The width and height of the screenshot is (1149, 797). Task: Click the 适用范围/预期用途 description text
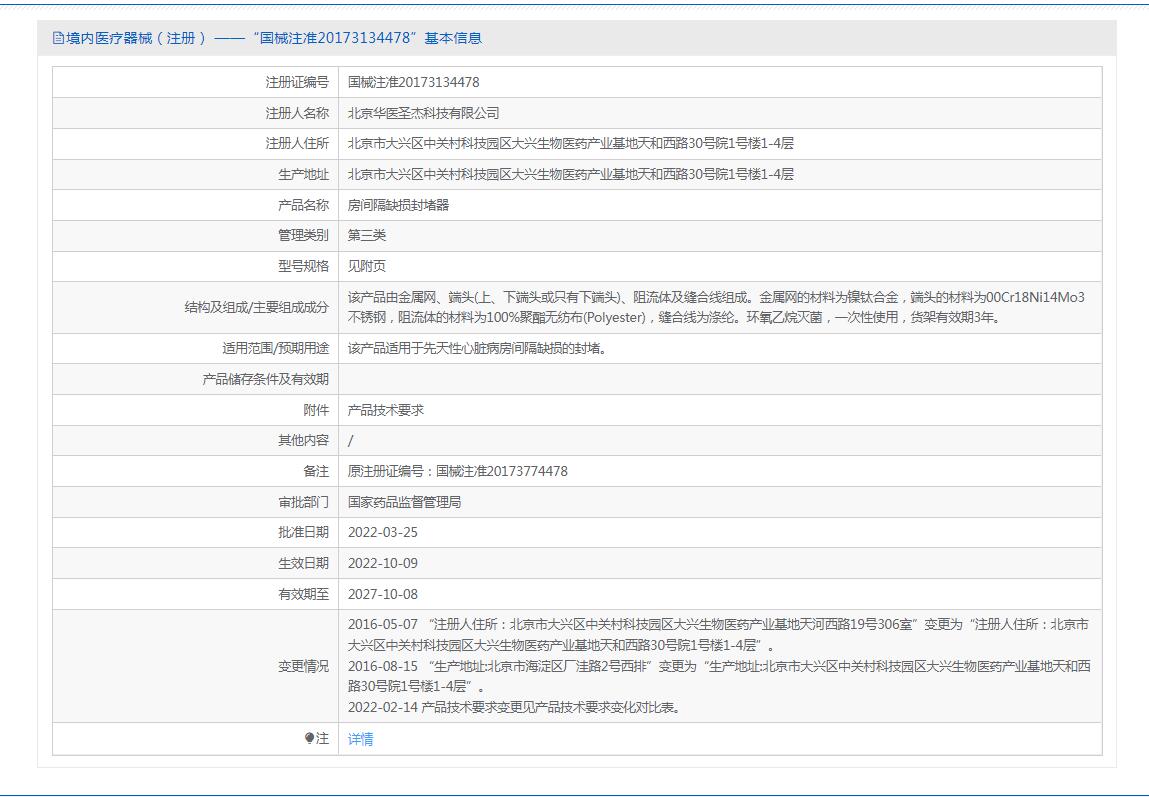click(x=477, y=348)
